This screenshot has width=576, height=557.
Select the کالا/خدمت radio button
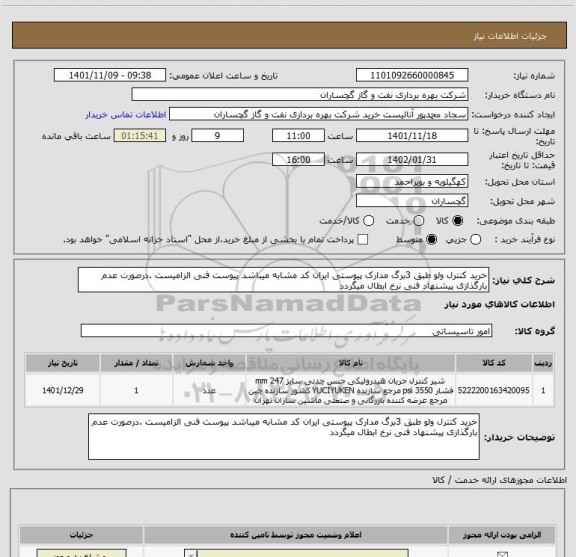368,220
